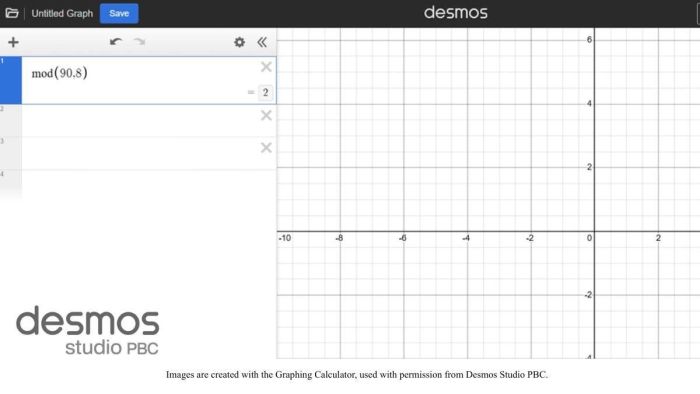Delete empty expression 2

[x=266, y=116]
